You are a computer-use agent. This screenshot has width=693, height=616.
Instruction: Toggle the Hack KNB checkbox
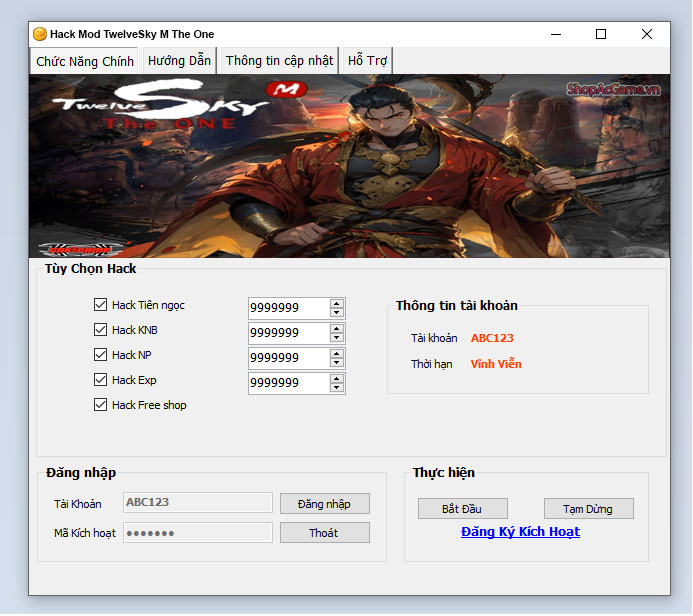100,330
